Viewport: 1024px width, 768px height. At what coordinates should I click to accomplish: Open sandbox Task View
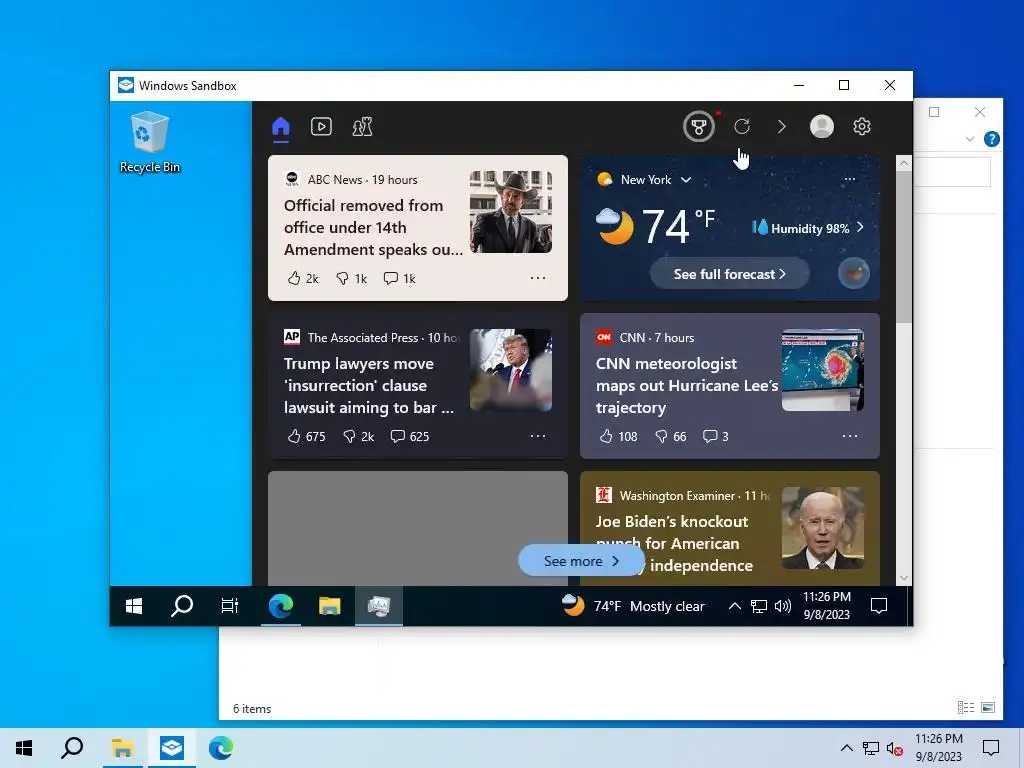230,606
